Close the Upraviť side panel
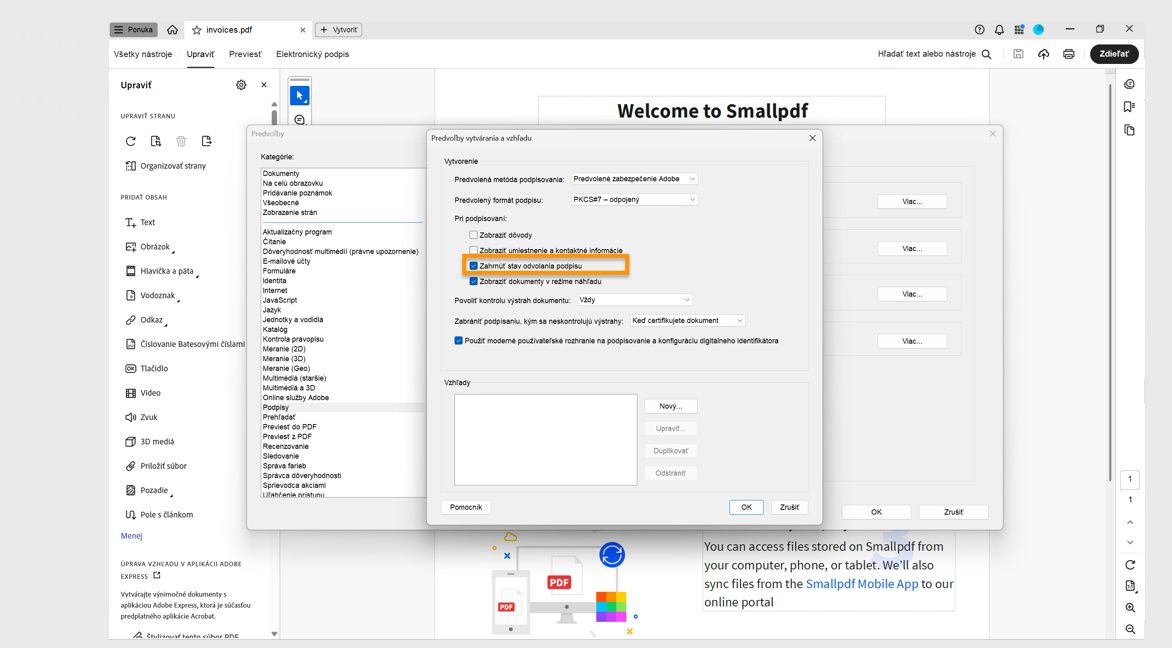1172x648 pixels. pos(264,85)
